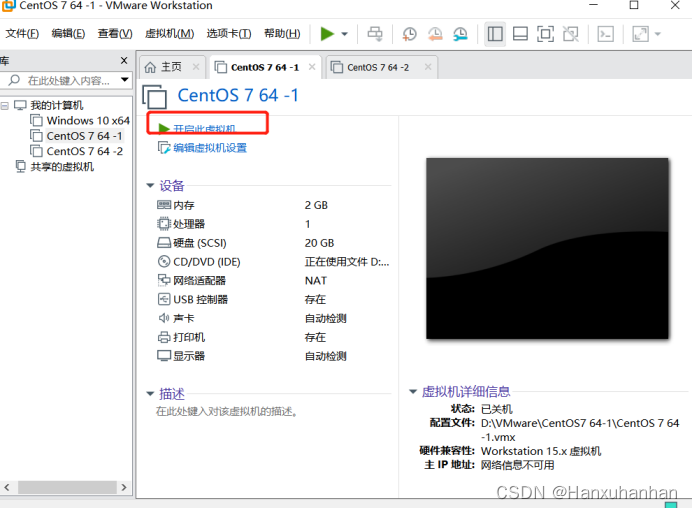Click the 2 GB memory value
This screenshot has height=509, width=692.
point(316,205)
